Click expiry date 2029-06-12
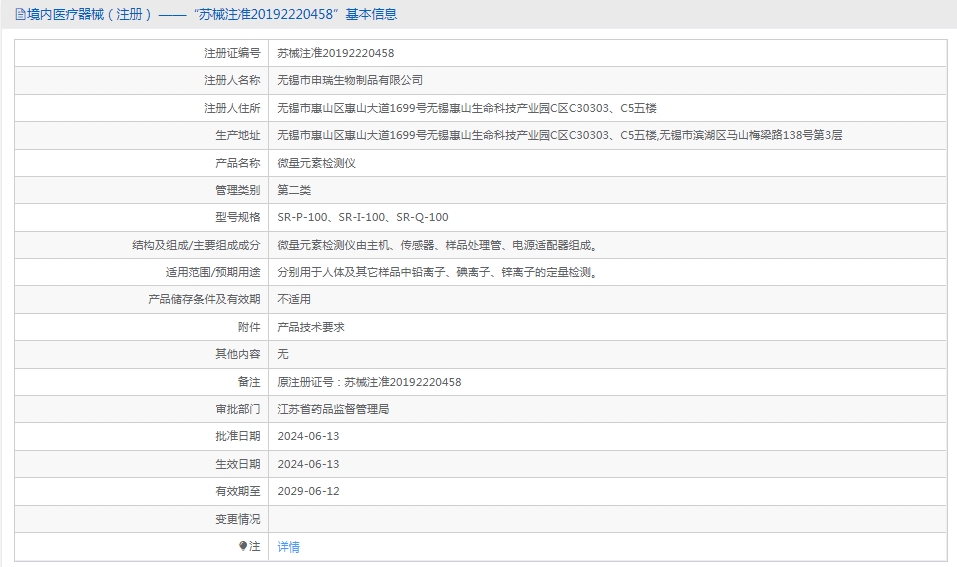 click(308, 491)
